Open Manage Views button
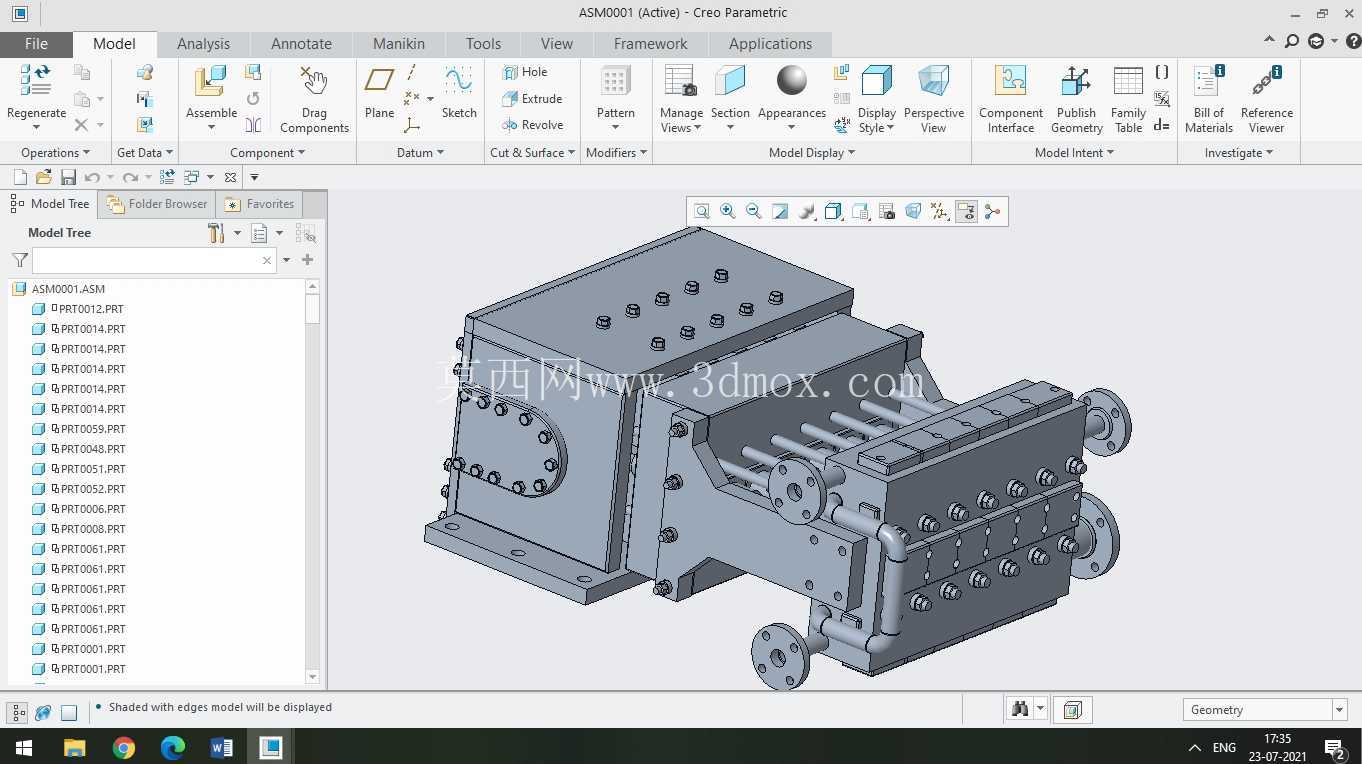This screenshot has width=1362, height=764. pyautogui.click(x=681, y=99)
